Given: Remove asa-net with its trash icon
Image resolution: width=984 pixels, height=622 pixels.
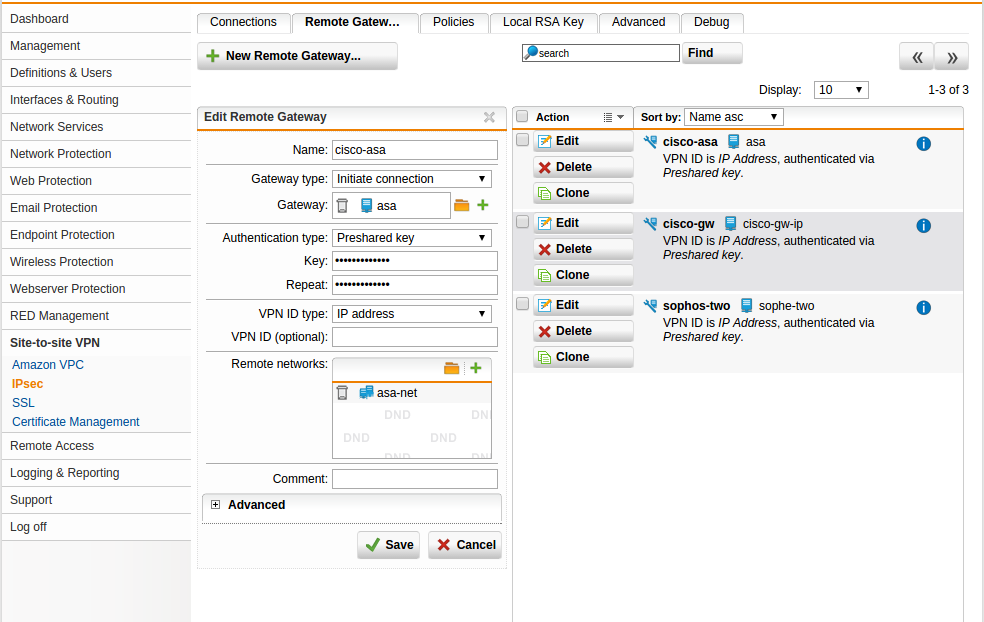Looking at the screenshot, I should (342, 393).
